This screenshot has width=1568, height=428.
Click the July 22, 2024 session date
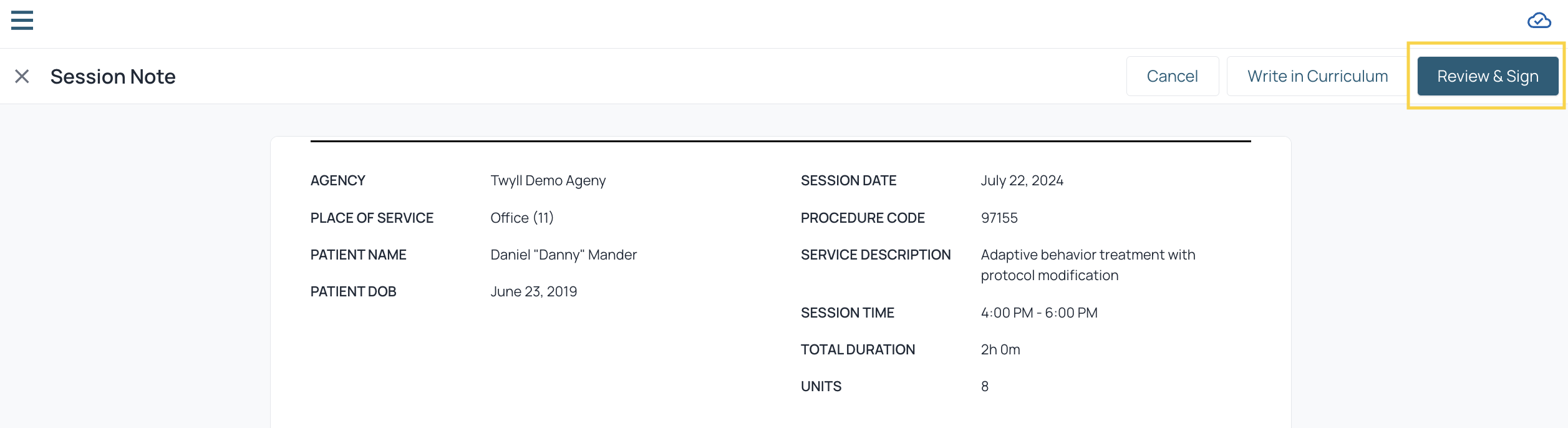[1022, 180]
